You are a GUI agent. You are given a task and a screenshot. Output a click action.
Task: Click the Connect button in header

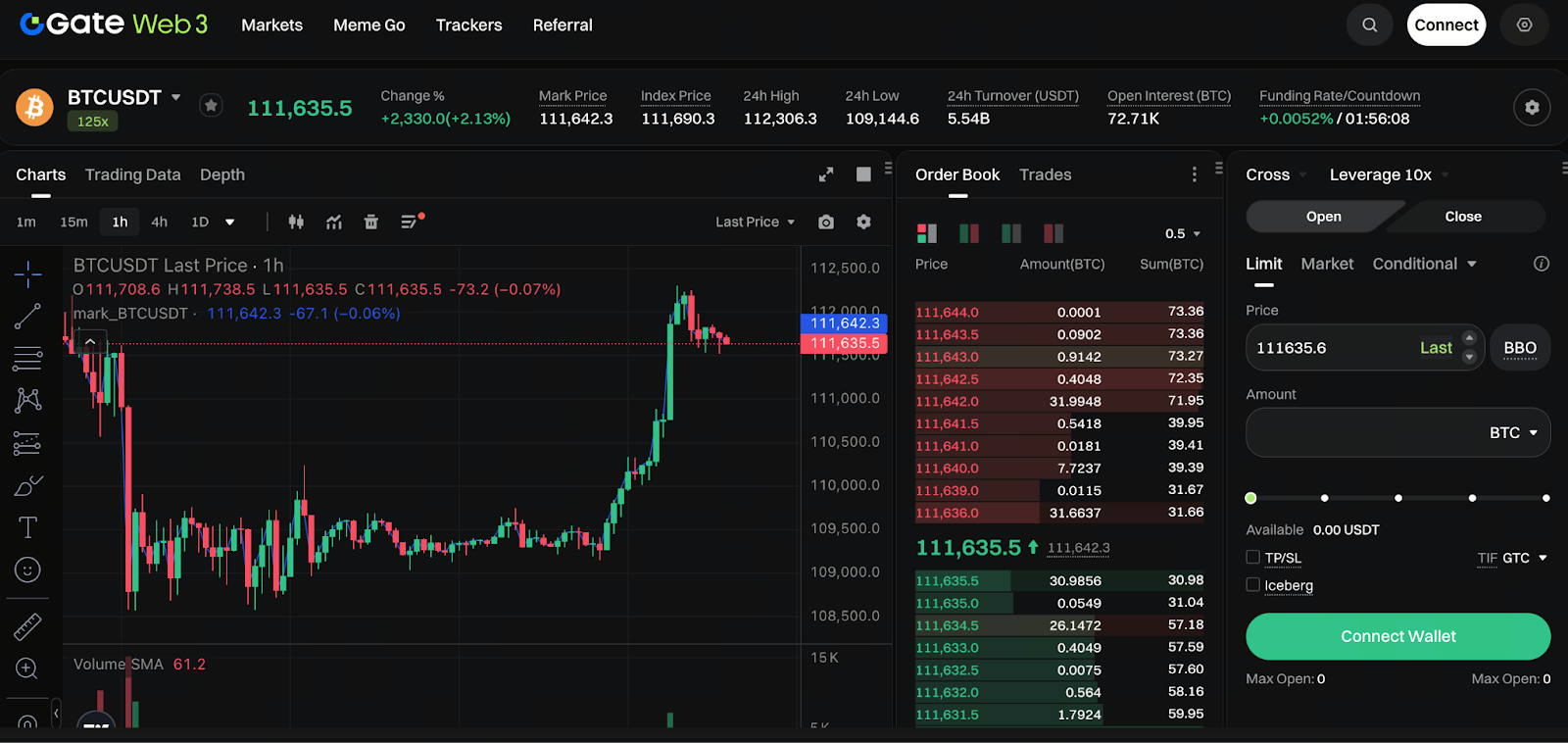[1446, 25]
